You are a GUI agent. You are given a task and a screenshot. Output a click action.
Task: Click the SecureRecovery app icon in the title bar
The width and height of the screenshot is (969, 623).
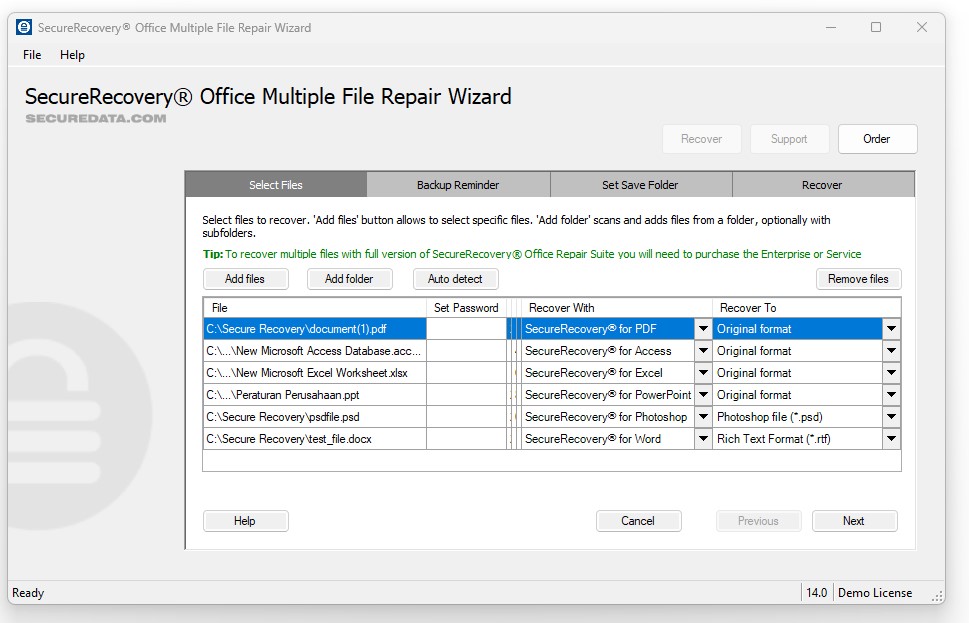coord(22,27)
